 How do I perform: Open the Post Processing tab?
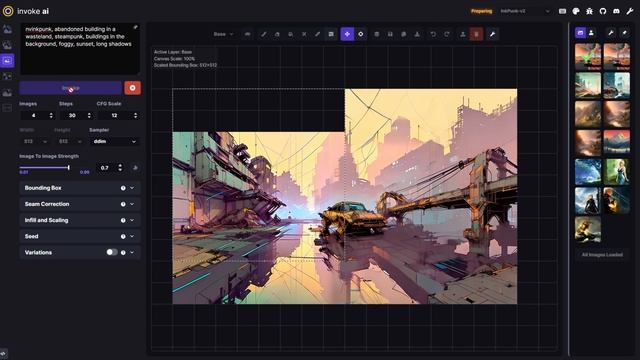(7, 92)
